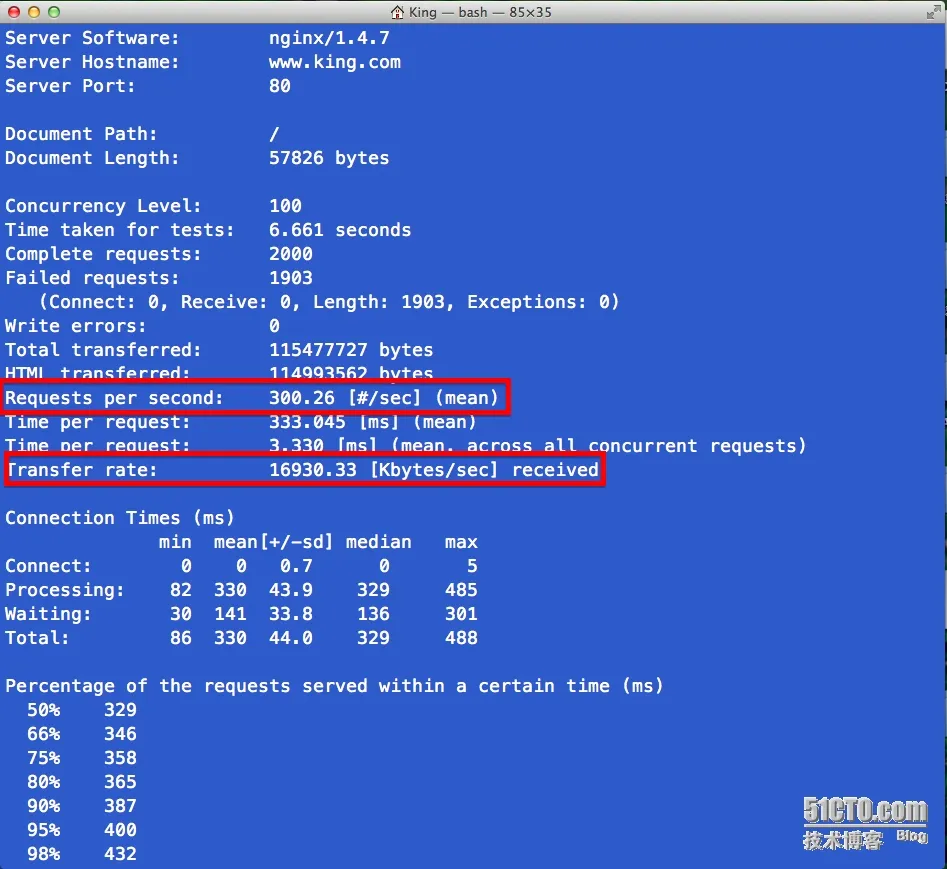The image size is (947, 869).
Task: Click the nginx/1.4.7 server software value
Action: [329, 38]
